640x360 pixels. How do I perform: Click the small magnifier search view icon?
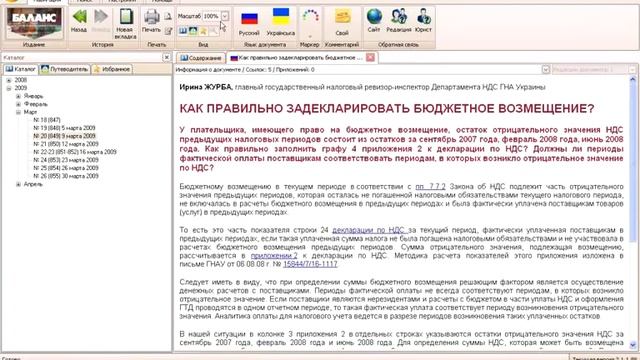(x=213, y=31)
